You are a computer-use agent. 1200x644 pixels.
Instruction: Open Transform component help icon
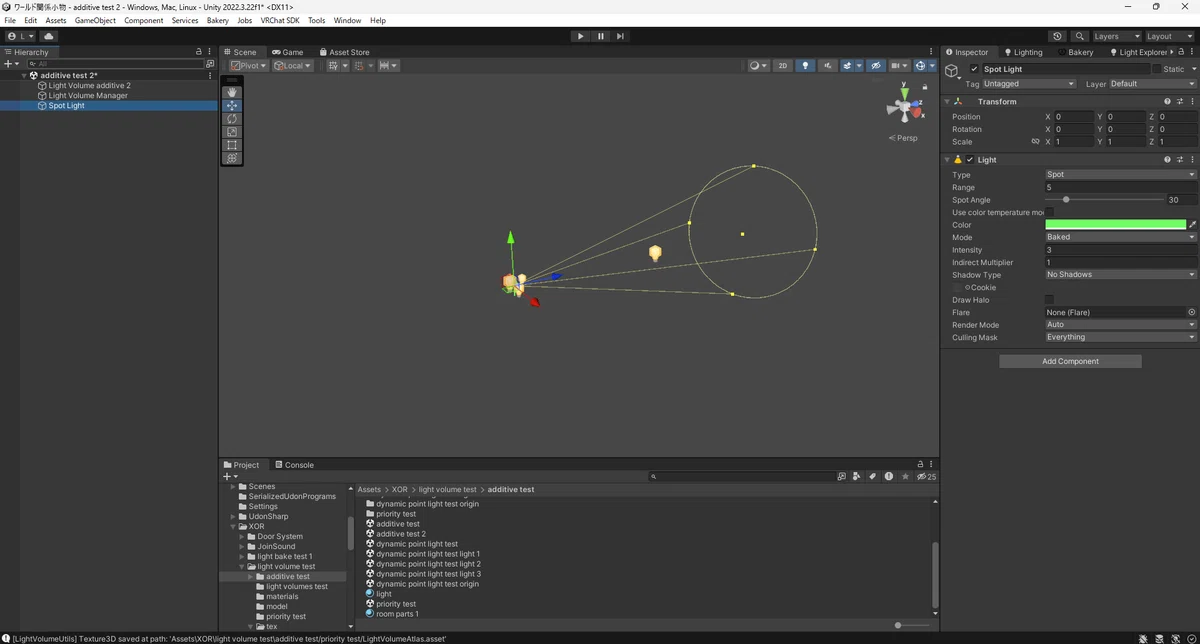coord(1167,102)
